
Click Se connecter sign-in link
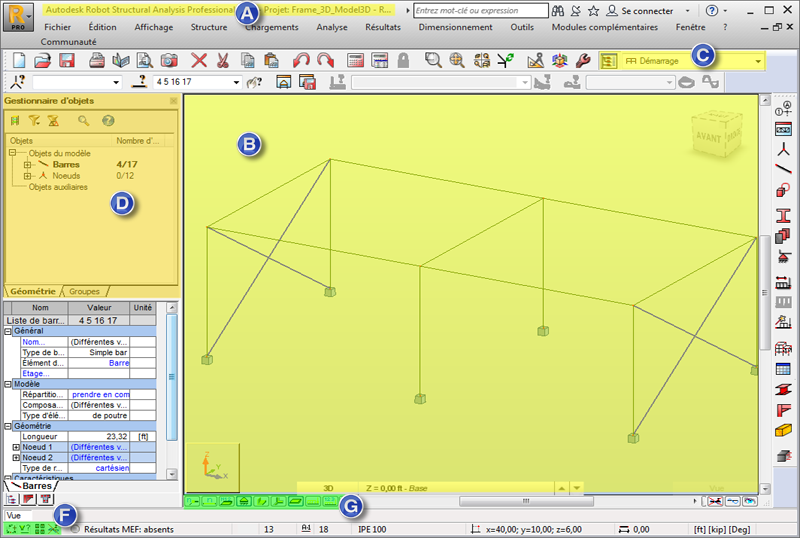(x=647, y=11)
